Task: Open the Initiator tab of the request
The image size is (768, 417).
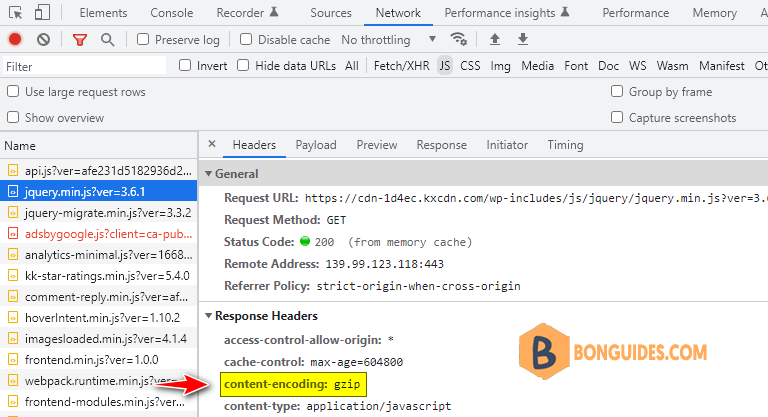Action: [507, 145]
